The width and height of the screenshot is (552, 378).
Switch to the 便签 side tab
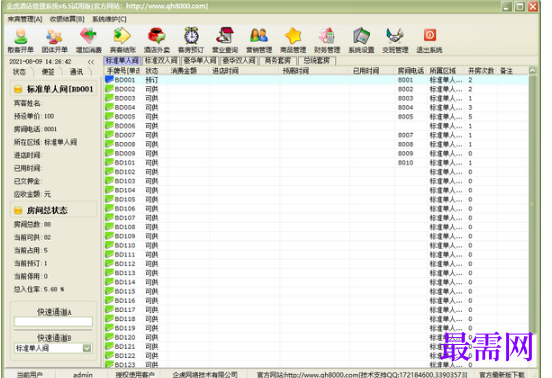click(48, 72)
